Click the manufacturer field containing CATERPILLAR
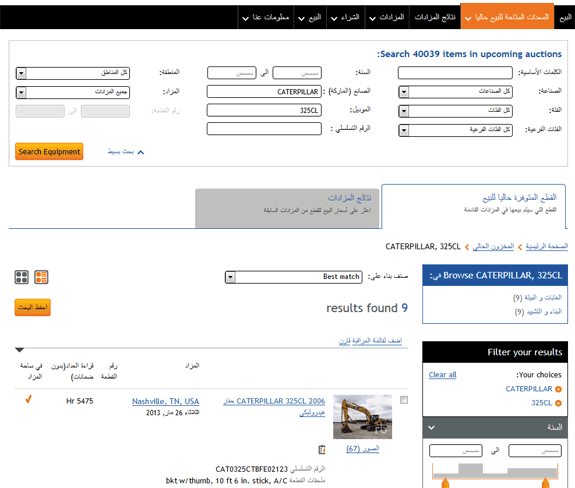The height and width of the screenshot is (488, 575). click(264, 92)
